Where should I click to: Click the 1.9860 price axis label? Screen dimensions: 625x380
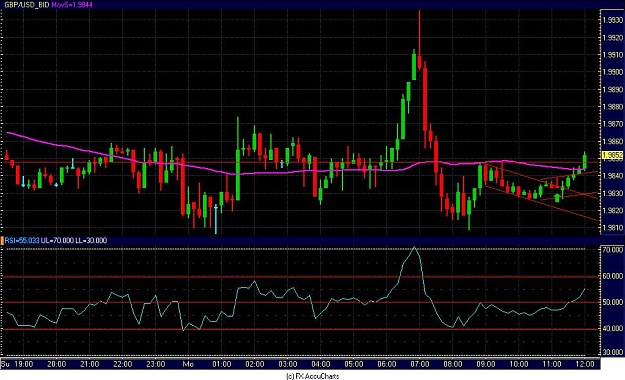click(613, 142)
